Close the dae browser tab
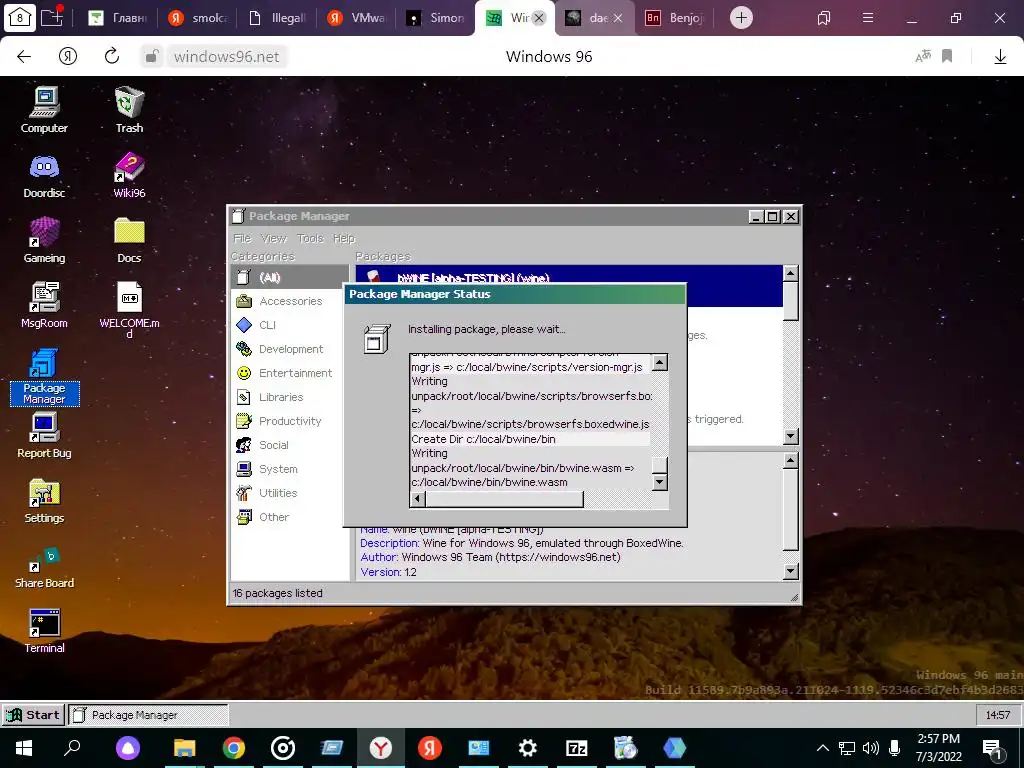 tap(618, 18)
